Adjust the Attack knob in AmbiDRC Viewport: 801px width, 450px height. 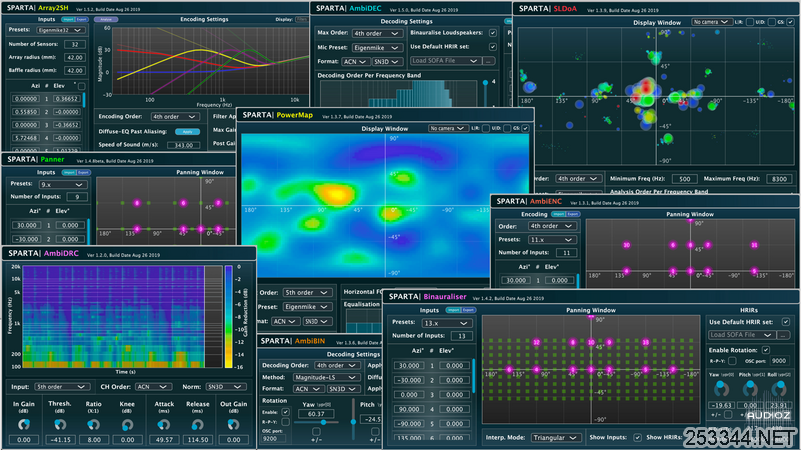pyautogui.click(x=163, y=424)
